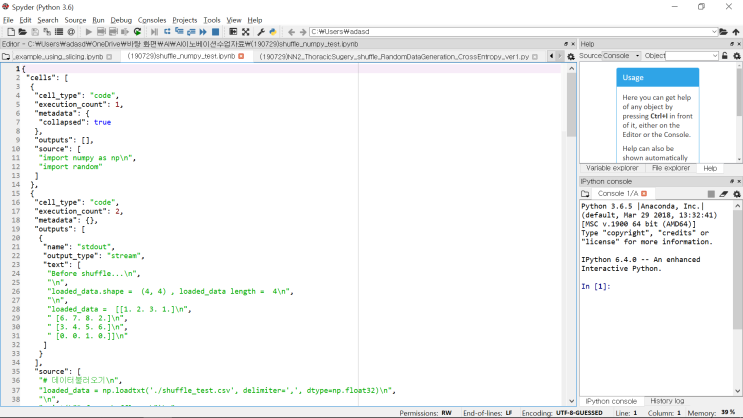Open editor options gear icon
Image resolution: width=743 pixels, height=418 pixels.
tap(571, 56)
